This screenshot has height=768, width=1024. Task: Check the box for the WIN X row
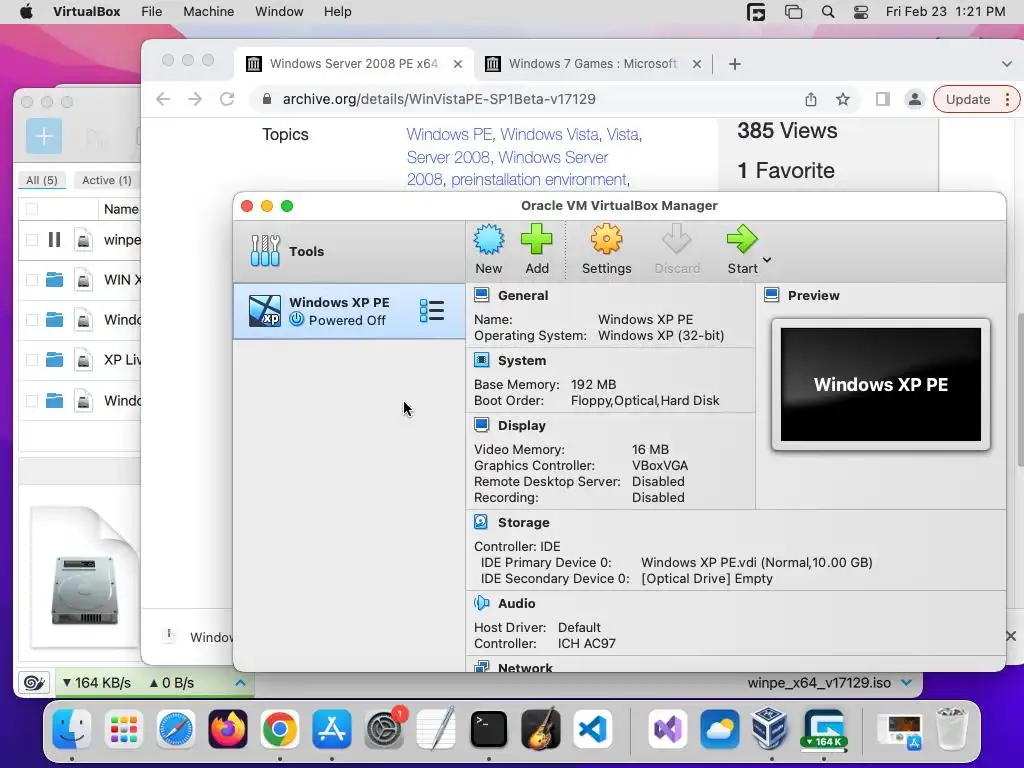click(x=31, y=280)
